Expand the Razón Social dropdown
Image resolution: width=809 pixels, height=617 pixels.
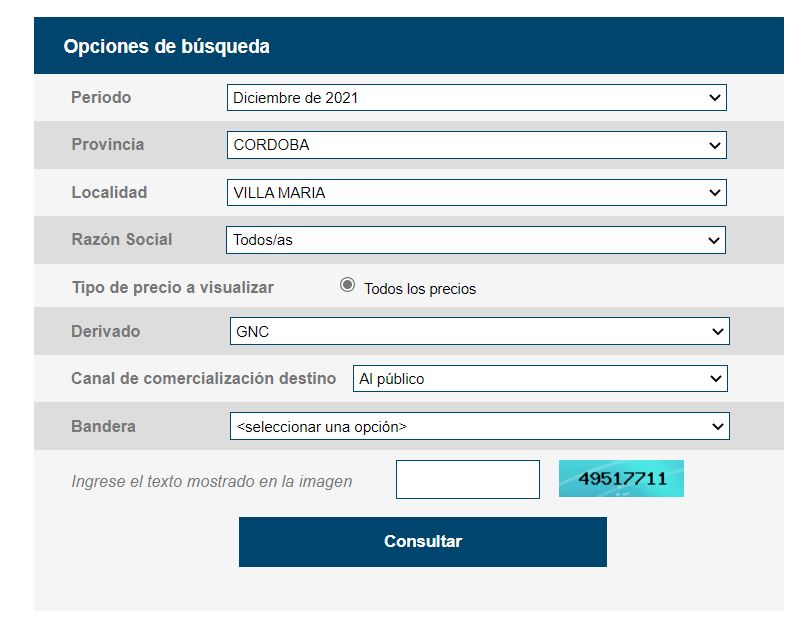[476, 240]
